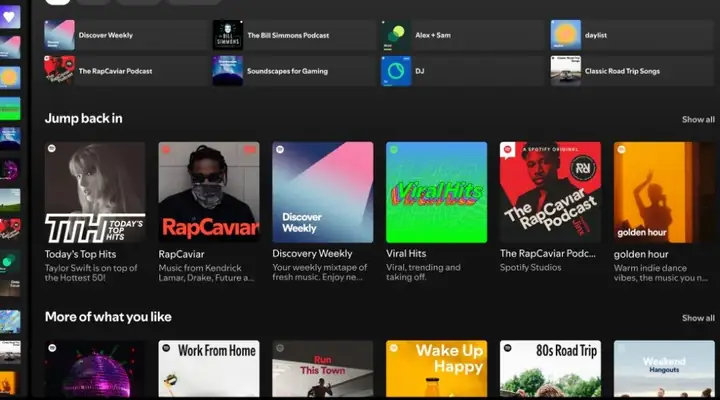Open Discover Weekly thumbnail in the left sidebar
720x400 pixels.
click(x=10, y=48)
